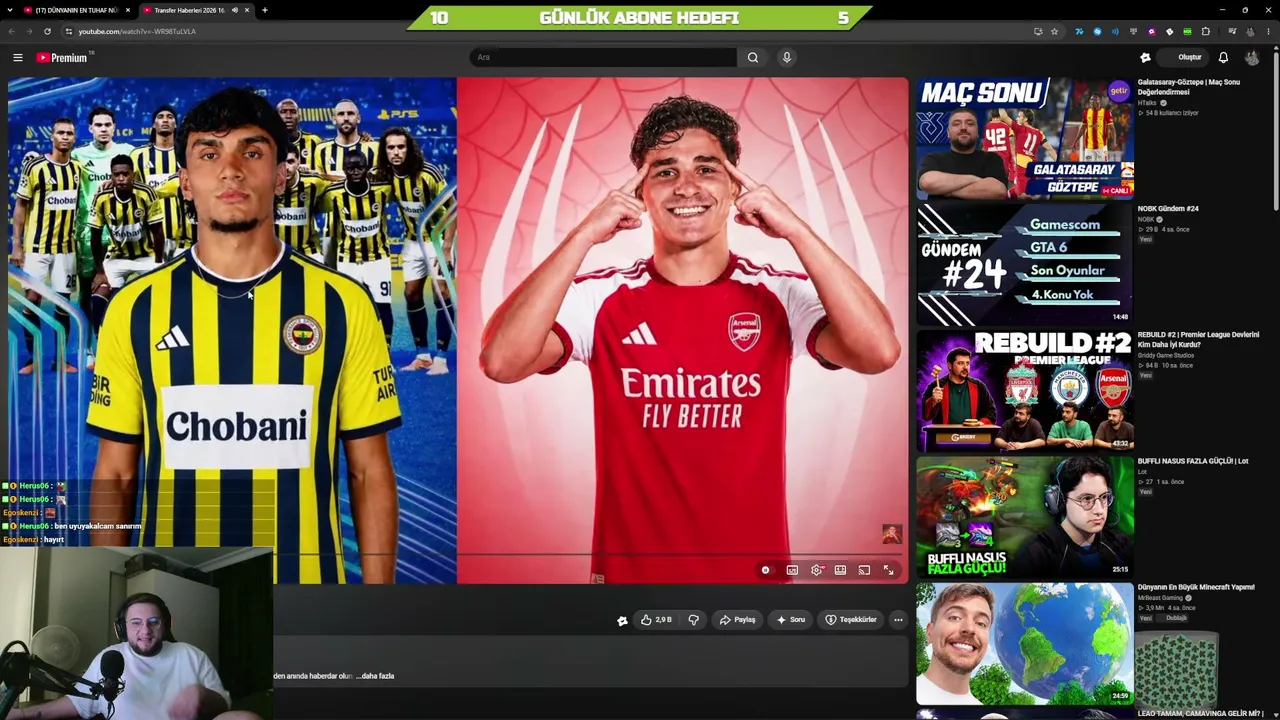Screen dimensions: 1280x720
Task: Open the REBUILD #2 Premier League Devlerini title
Action: (1198, 340)
